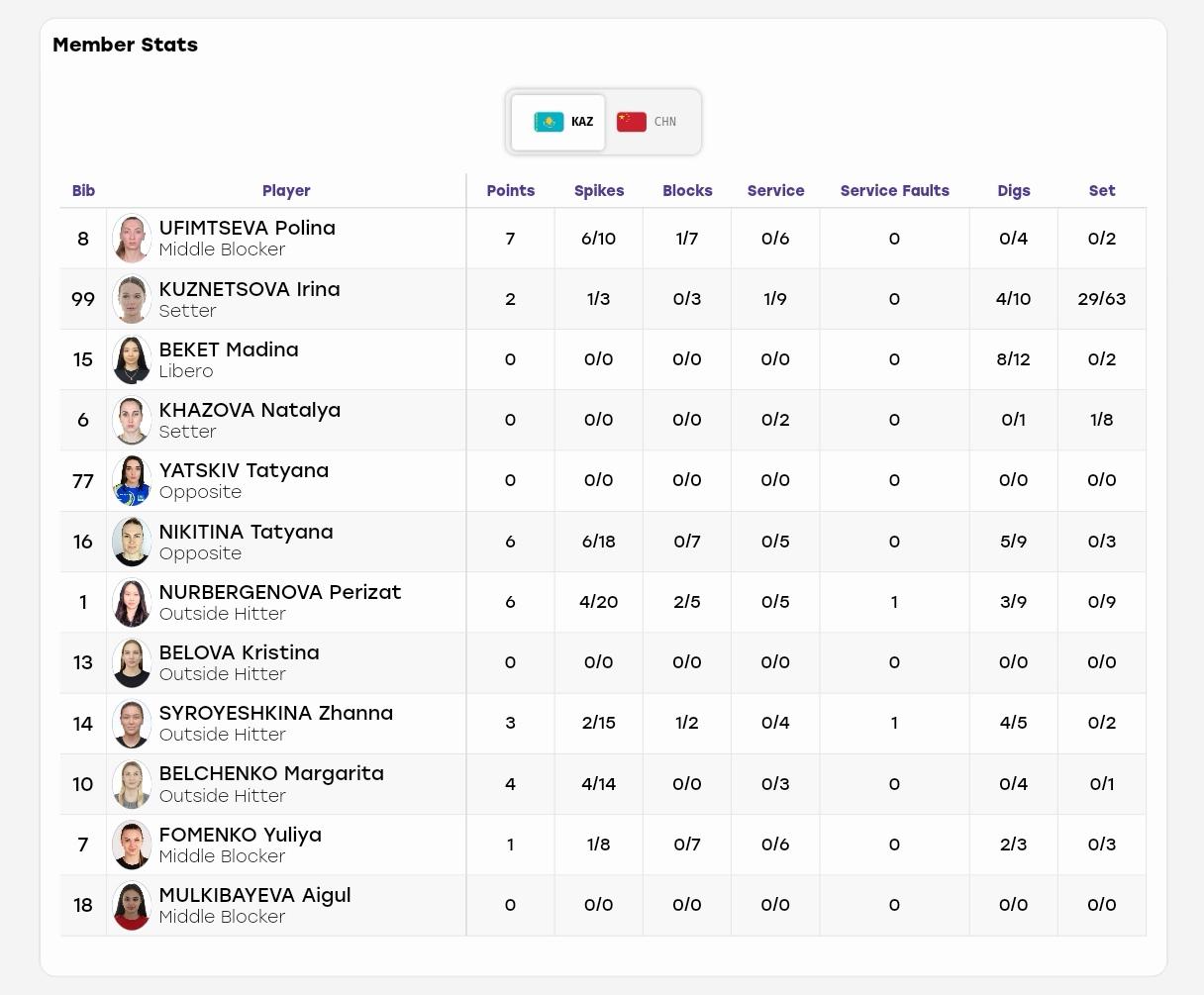Click the Bib column header

(x=83, y=191)
